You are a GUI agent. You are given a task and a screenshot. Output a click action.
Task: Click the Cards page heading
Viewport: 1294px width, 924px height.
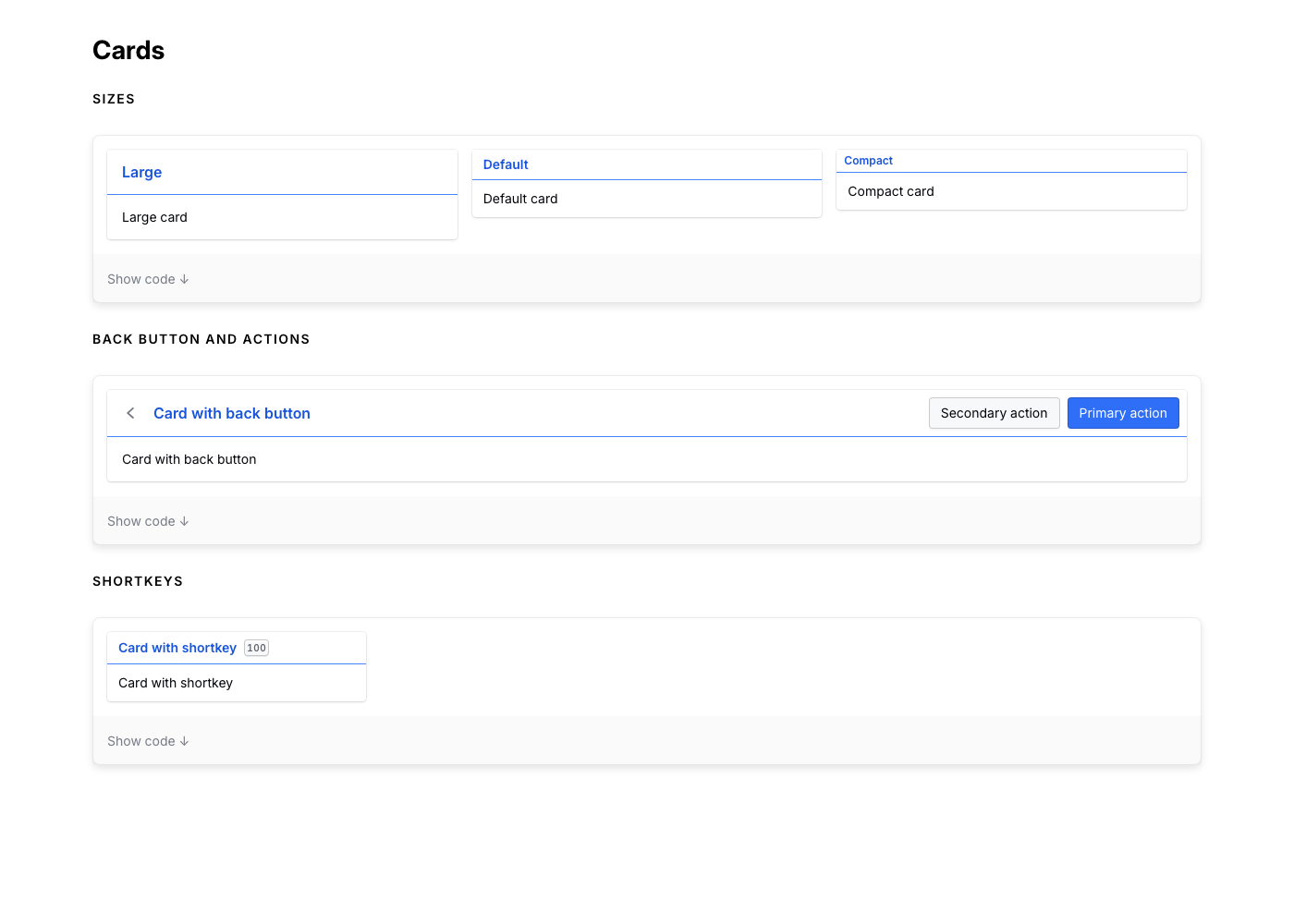[x=128, y=51]
